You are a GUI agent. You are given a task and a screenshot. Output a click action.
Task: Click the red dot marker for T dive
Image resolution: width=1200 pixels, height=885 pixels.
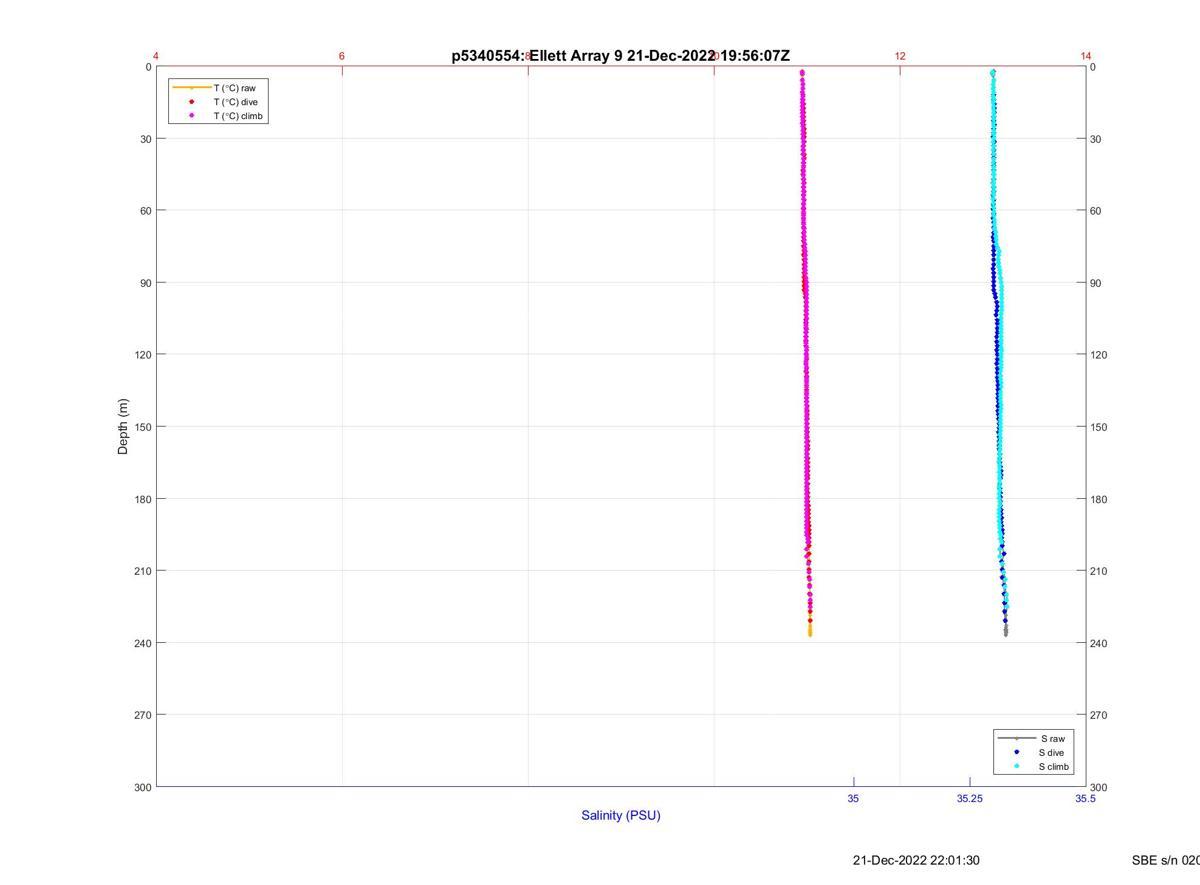pyautogui.click(x=191, y=102)
